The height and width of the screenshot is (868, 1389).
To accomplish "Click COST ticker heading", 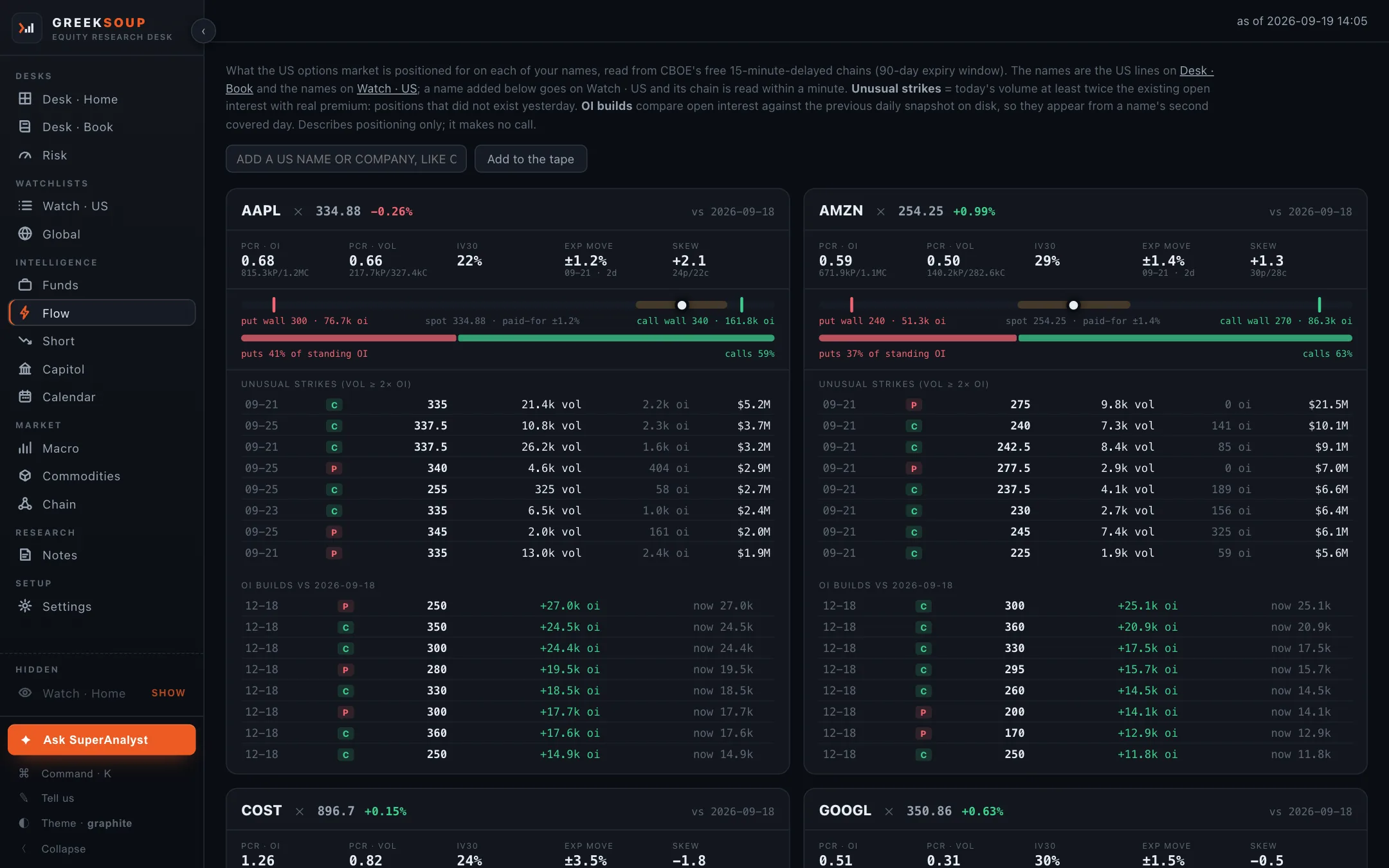I will point(261,811).
